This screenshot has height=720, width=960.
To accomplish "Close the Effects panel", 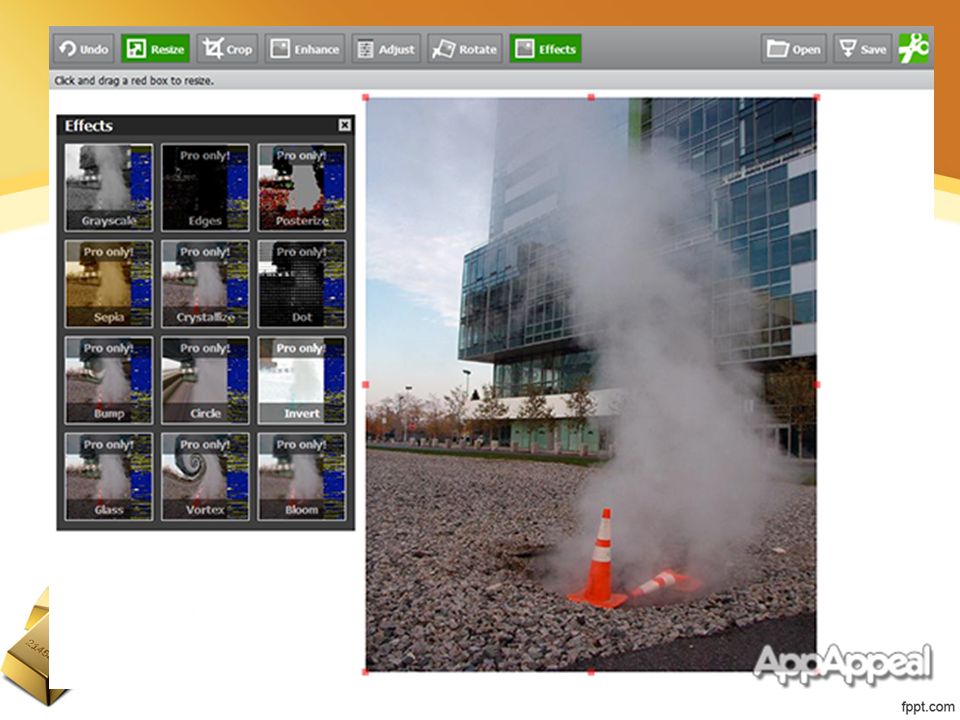I will (345, 125).
